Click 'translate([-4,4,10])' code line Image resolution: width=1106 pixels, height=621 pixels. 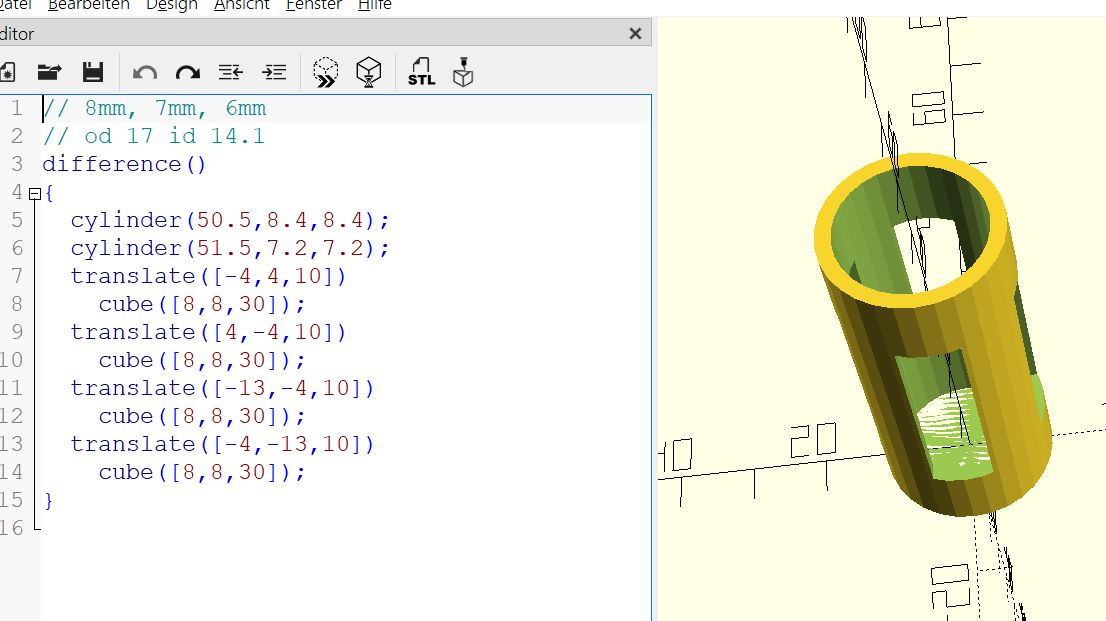pos(209,276)
